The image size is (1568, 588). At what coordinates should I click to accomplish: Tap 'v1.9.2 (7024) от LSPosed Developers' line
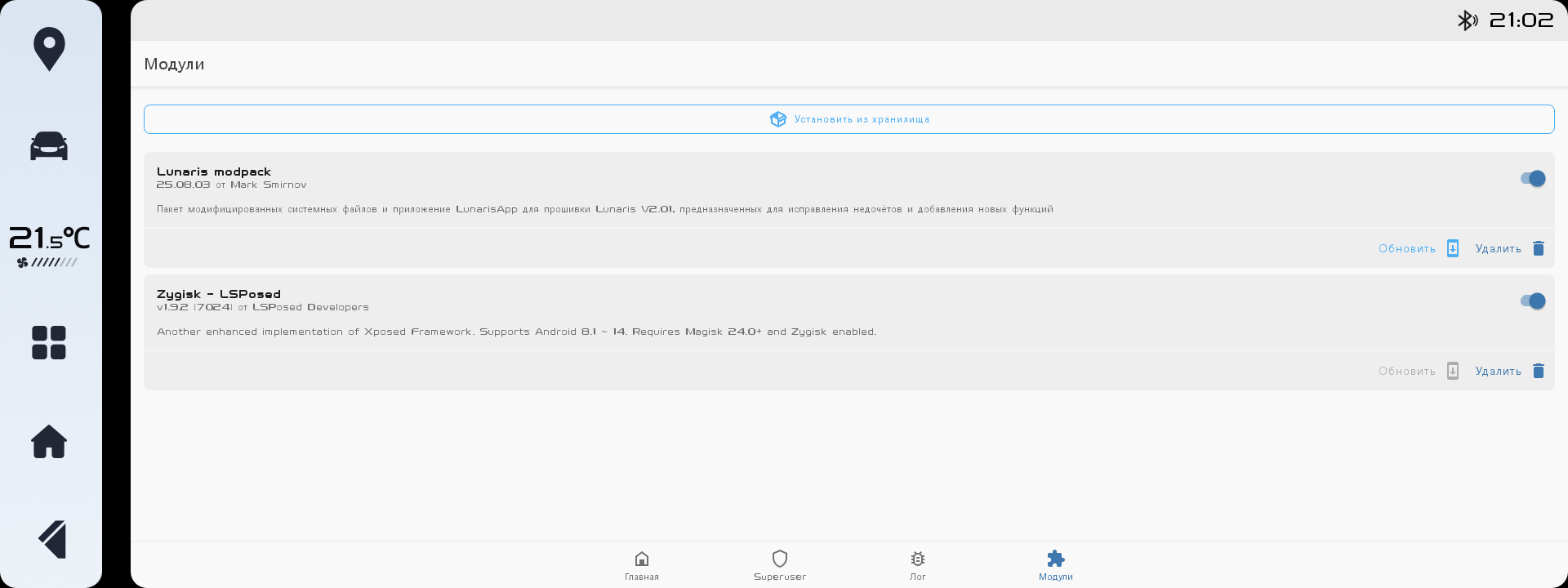pyautogui.click(x=263, y=307)
